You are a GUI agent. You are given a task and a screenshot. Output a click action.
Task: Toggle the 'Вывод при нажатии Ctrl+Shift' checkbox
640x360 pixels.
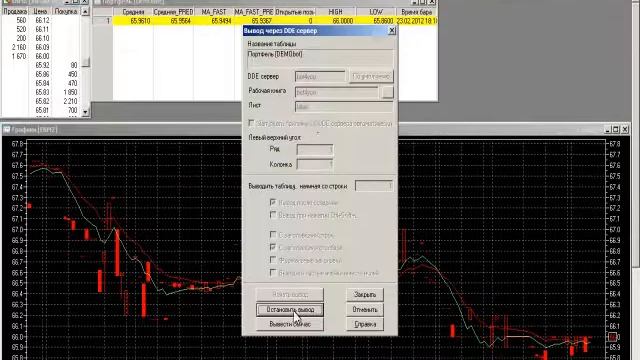[x=273, y=215]
